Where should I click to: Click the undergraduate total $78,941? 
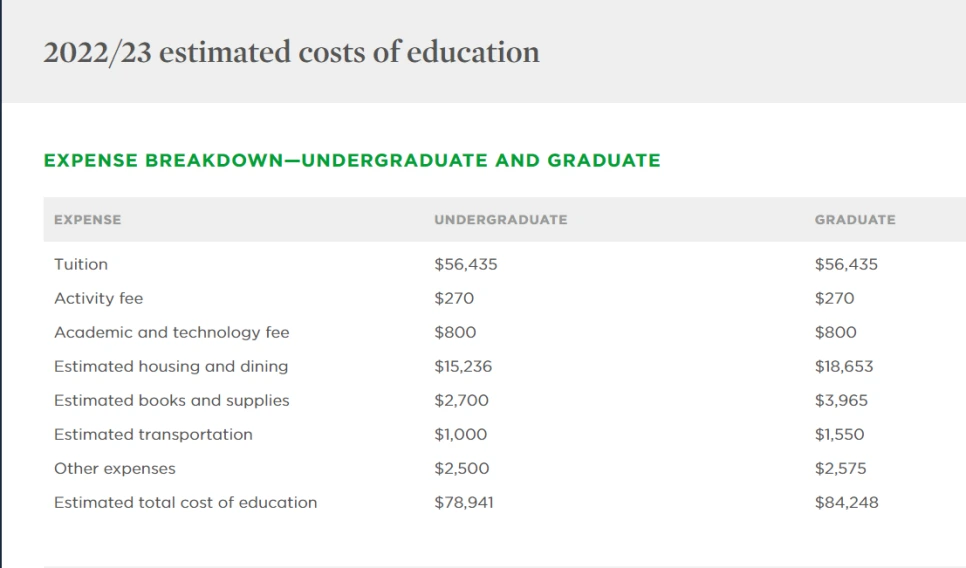[x=464, y=503]
